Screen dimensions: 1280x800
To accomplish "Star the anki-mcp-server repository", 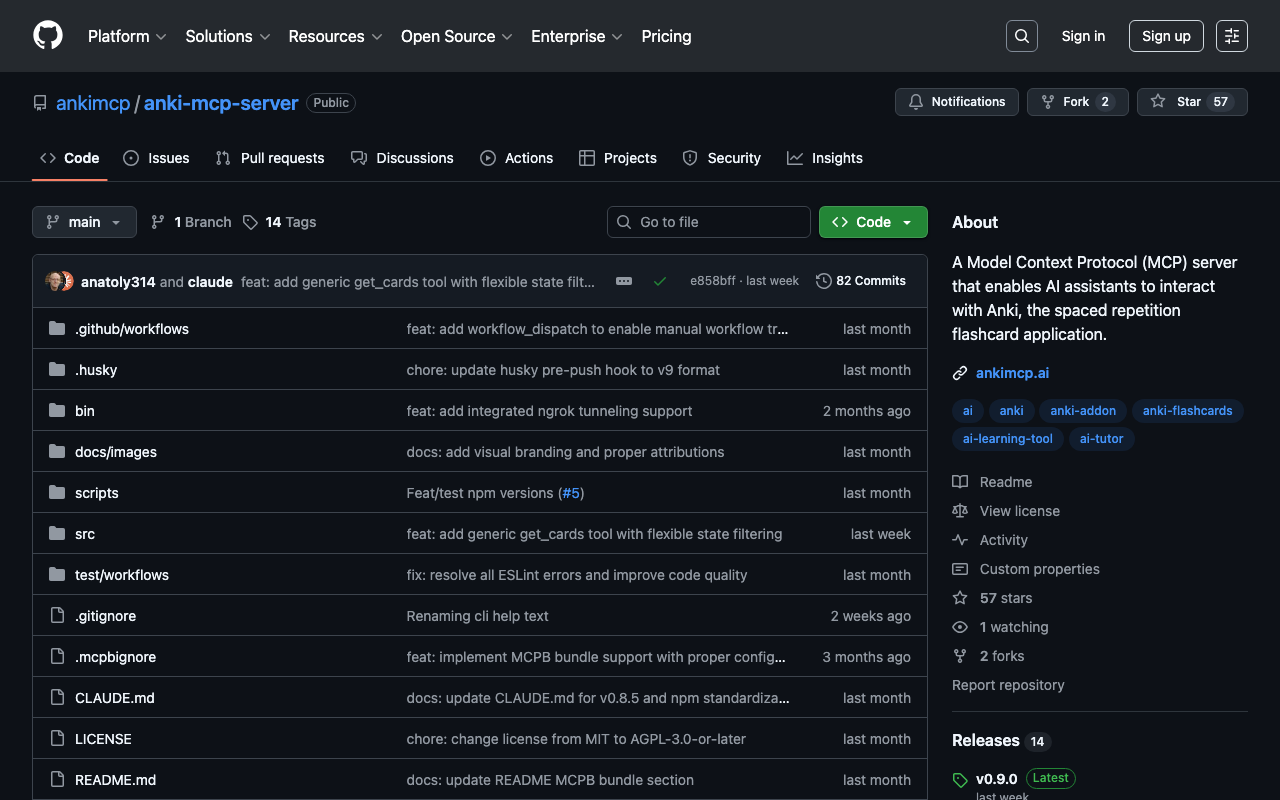I will [x=1191, y=102].
